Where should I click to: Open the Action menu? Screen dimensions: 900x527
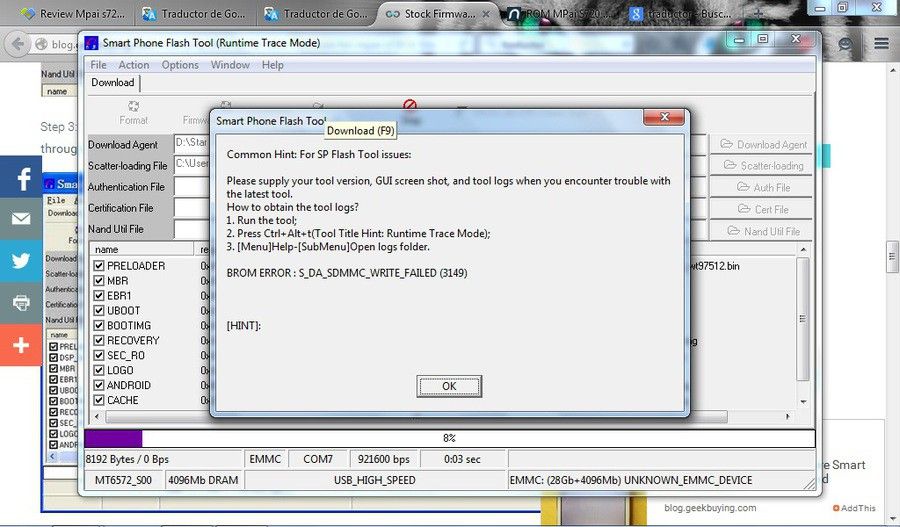point(134,65)
